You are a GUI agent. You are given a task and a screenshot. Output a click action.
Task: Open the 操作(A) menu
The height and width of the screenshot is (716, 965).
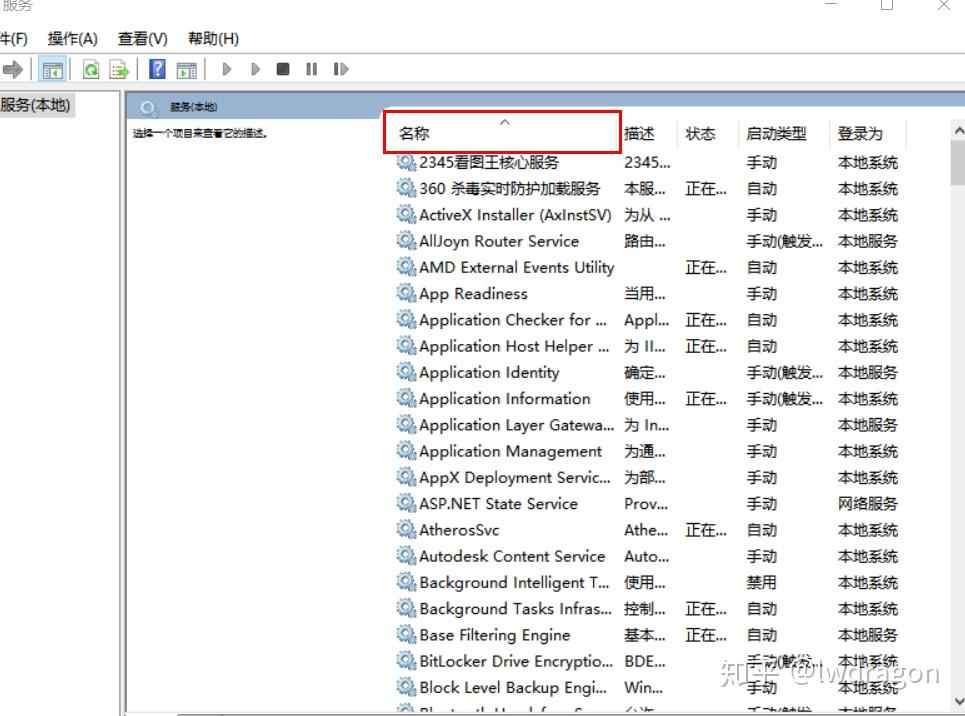coord(72,38)
